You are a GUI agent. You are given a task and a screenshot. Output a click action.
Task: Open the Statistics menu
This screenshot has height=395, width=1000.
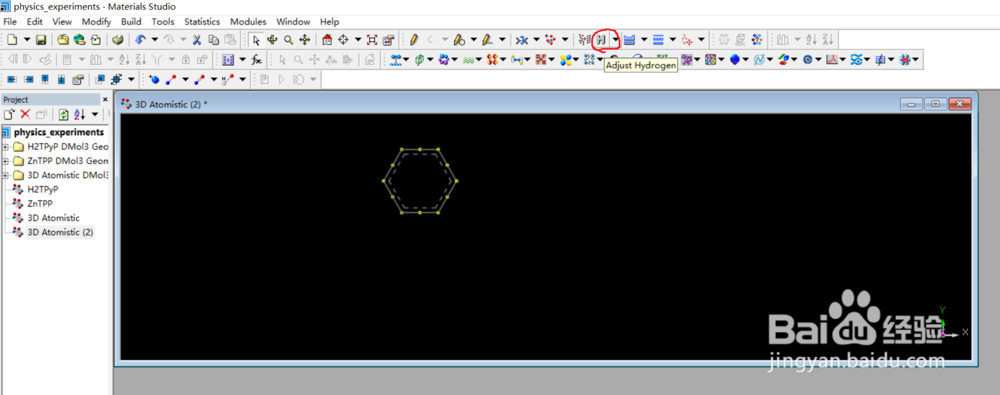[202, 22]
